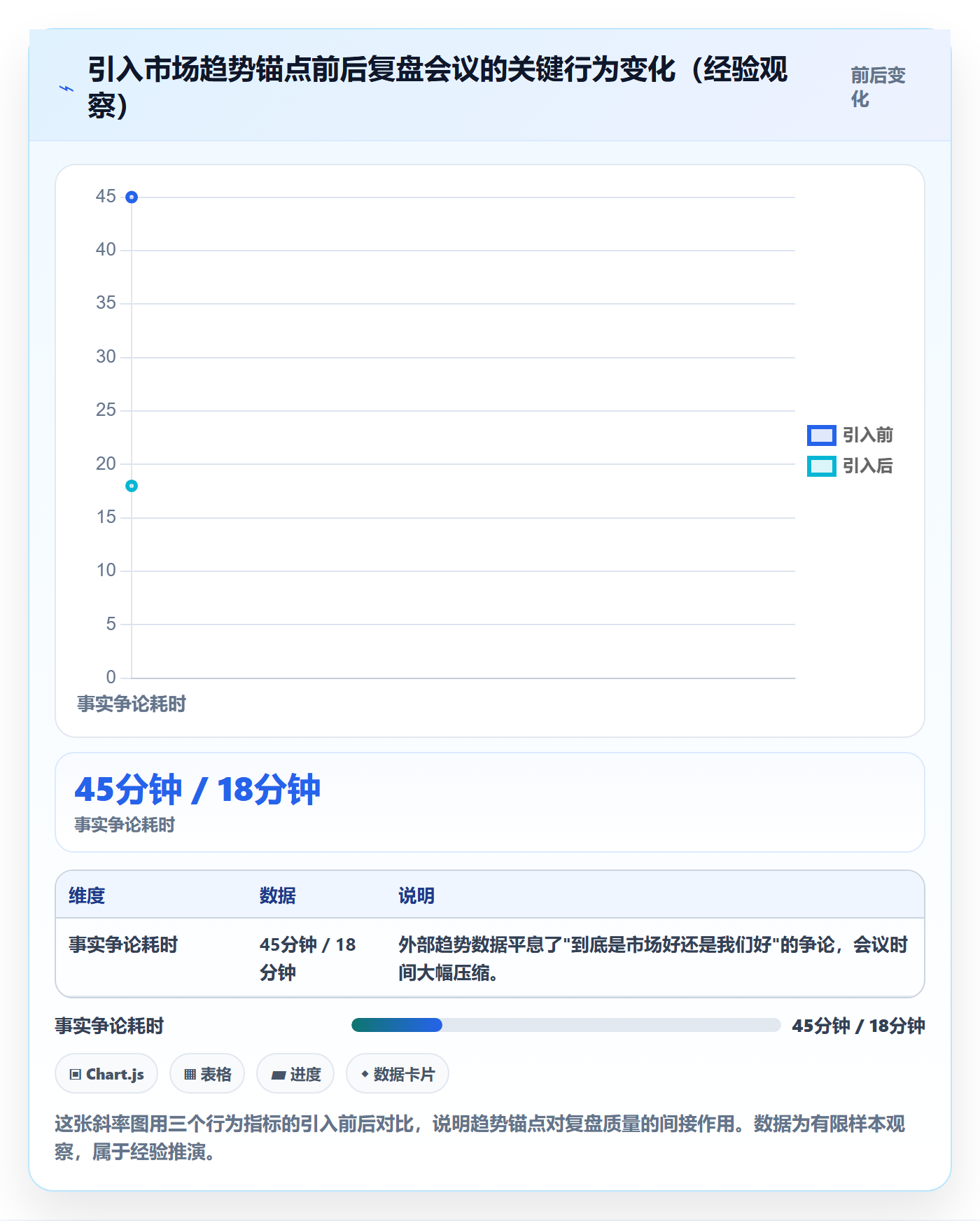
Task: Click the blue 引入前 legend color box
Action: click(821, 435)
